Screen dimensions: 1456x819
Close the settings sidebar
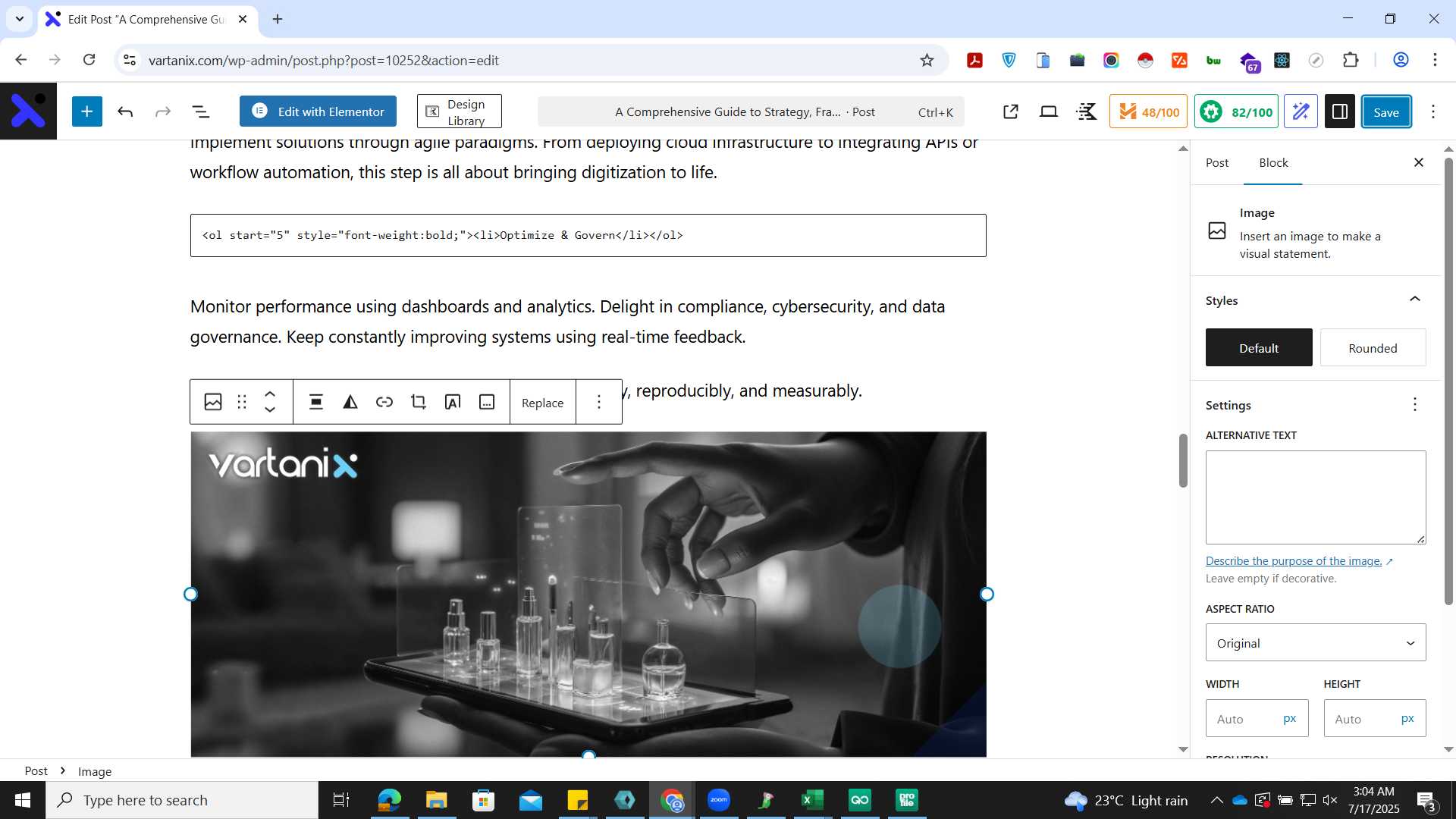[x=1419, y=162]
